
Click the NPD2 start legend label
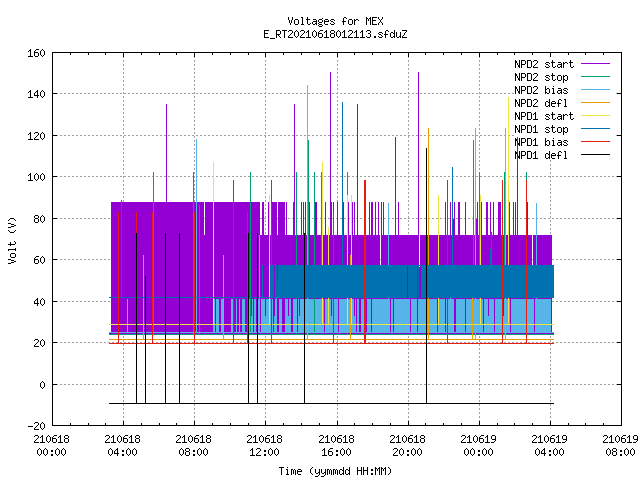[x=544, y=64]
